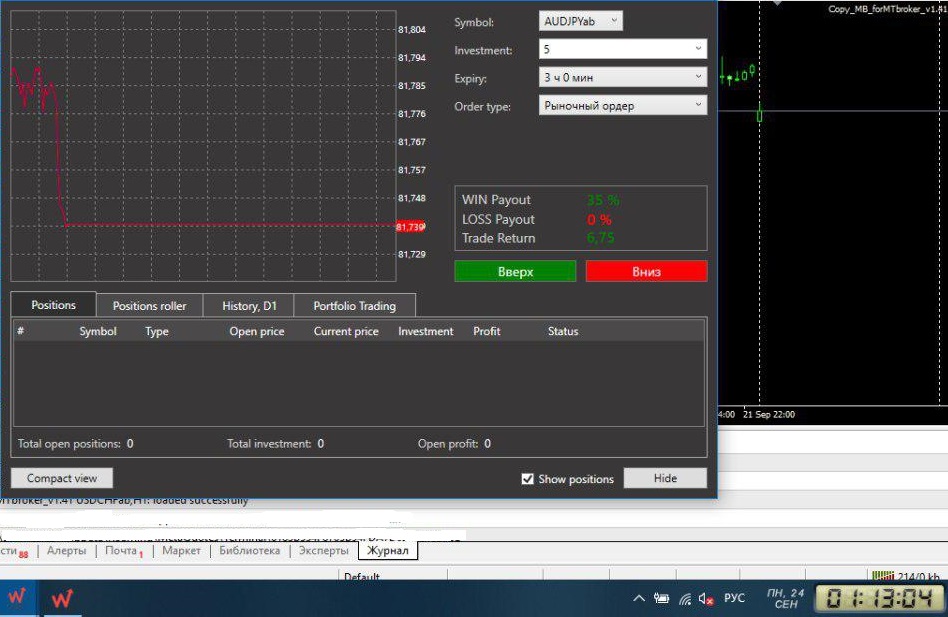Uncheck the Show positions checkbox
Image resolution: width=948 pixels, height=617 pixels.
[x=528, y=479]
